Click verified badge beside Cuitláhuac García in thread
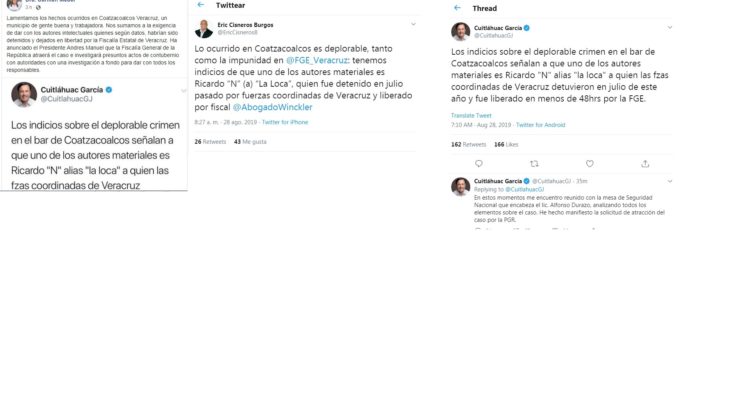This screenshot has width=750, height=400. (x=527, y=28)
